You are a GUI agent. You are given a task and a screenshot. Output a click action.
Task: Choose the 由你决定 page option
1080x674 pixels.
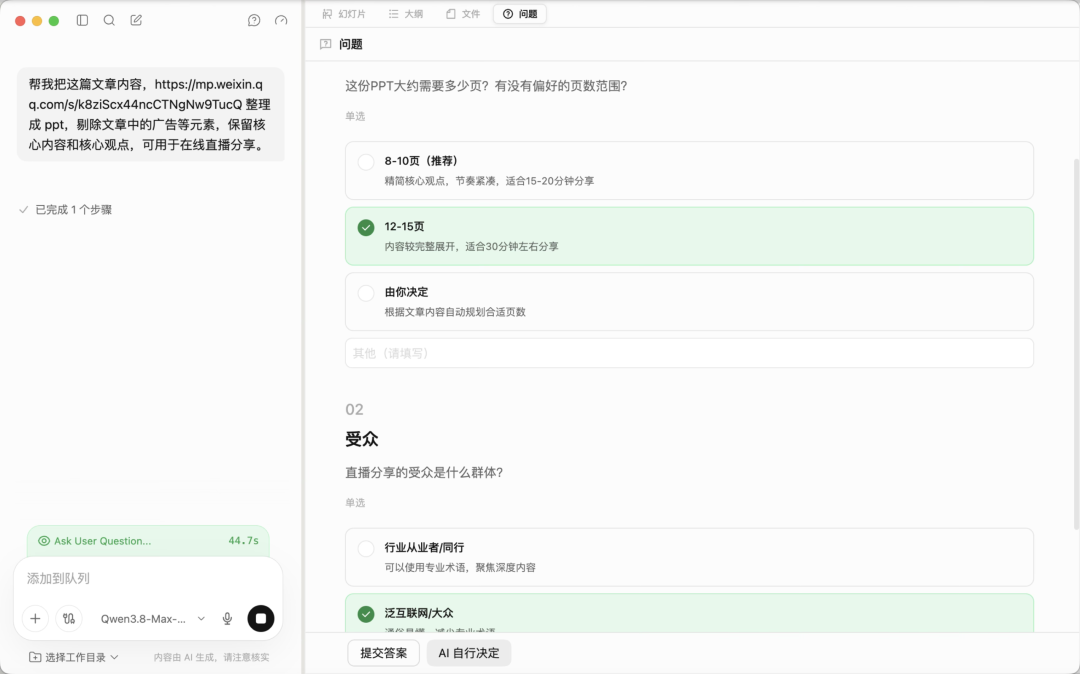coord(689,302)
